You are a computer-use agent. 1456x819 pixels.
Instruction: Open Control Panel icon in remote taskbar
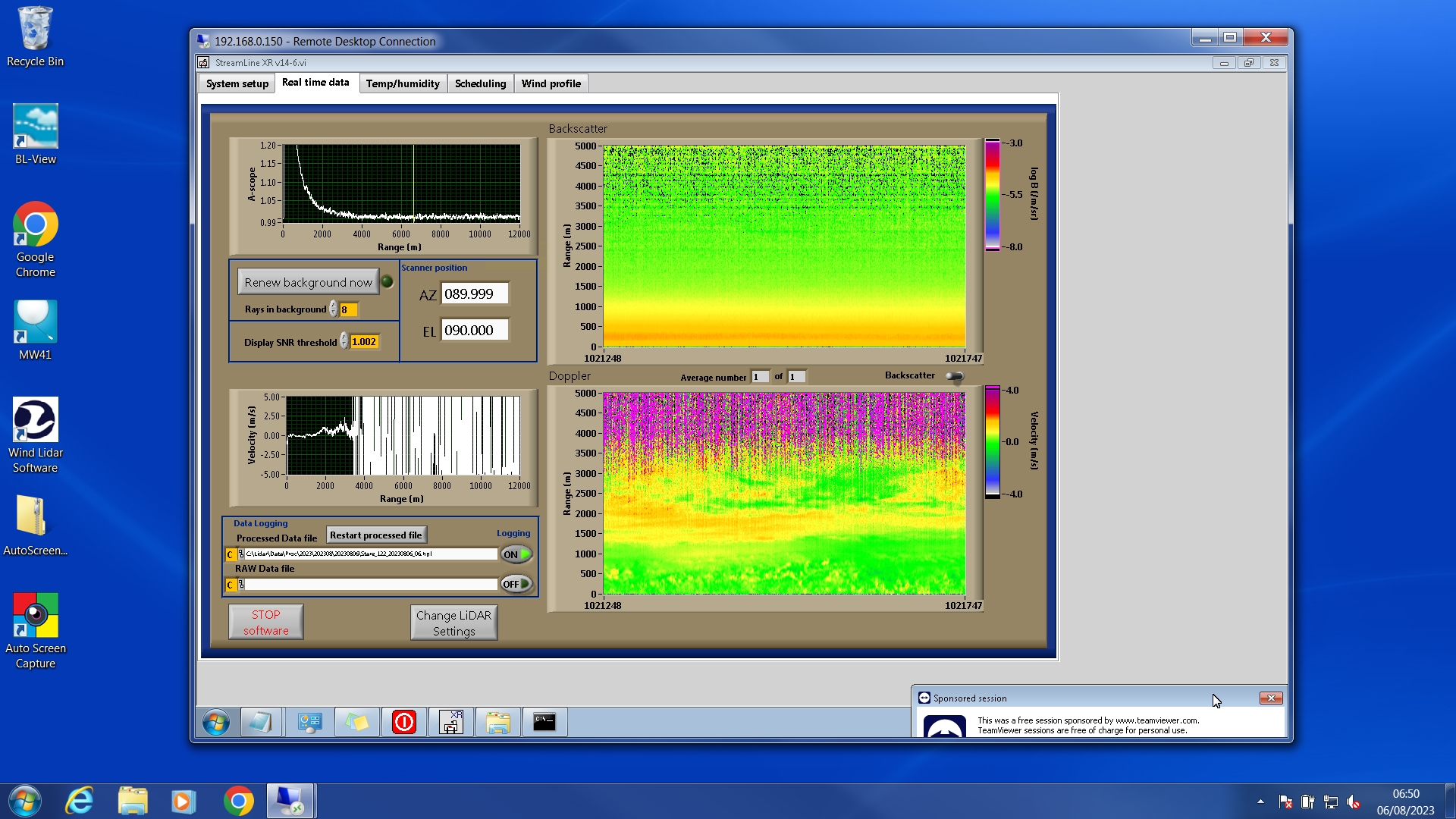[309, 722]
